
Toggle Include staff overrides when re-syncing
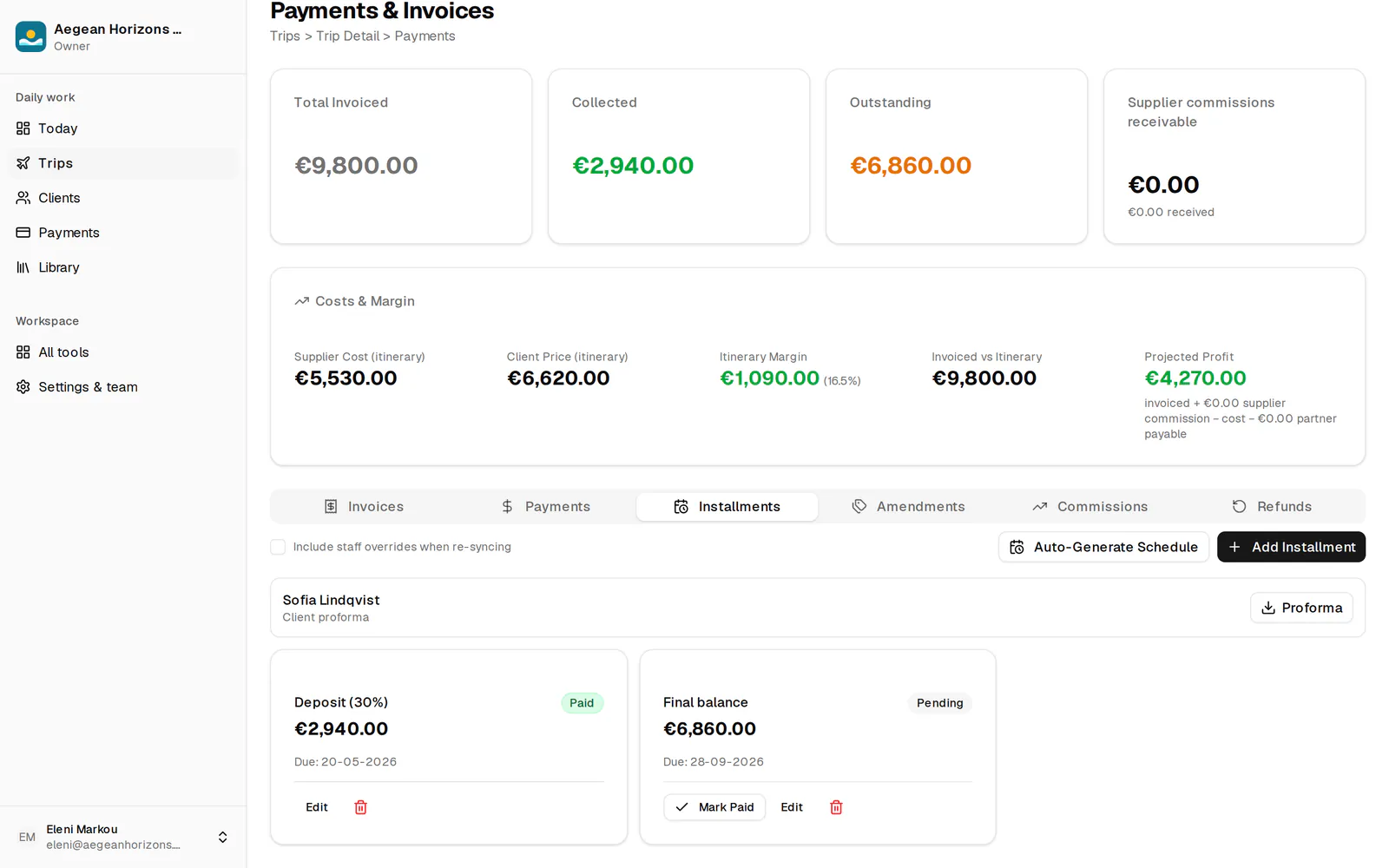tap(278, 547)
